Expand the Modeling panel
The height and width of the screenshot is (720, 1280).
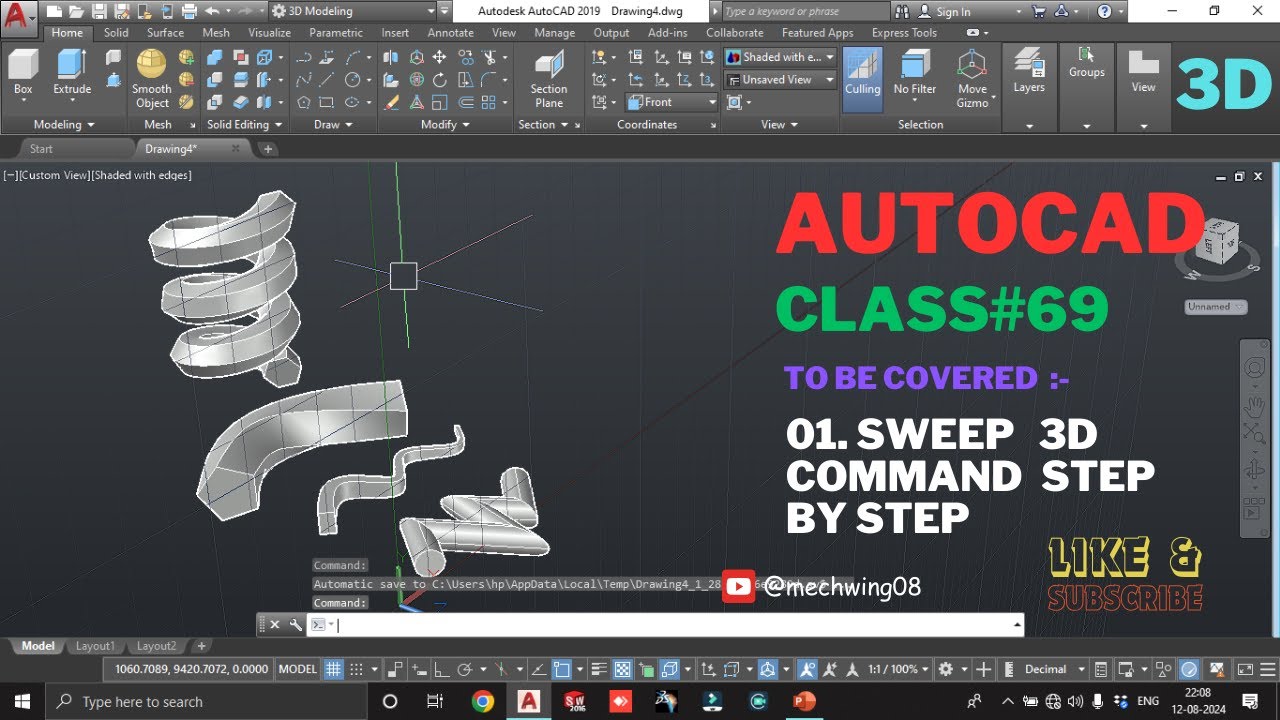[64, 125]
